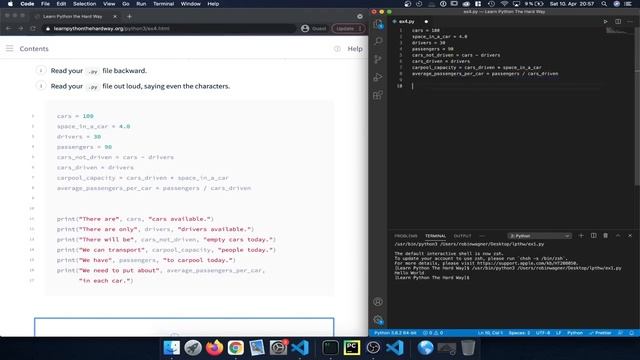Screen dimensions: 640x360
Task: Open the Selection menu in menu bar
Action: [84, 4]
